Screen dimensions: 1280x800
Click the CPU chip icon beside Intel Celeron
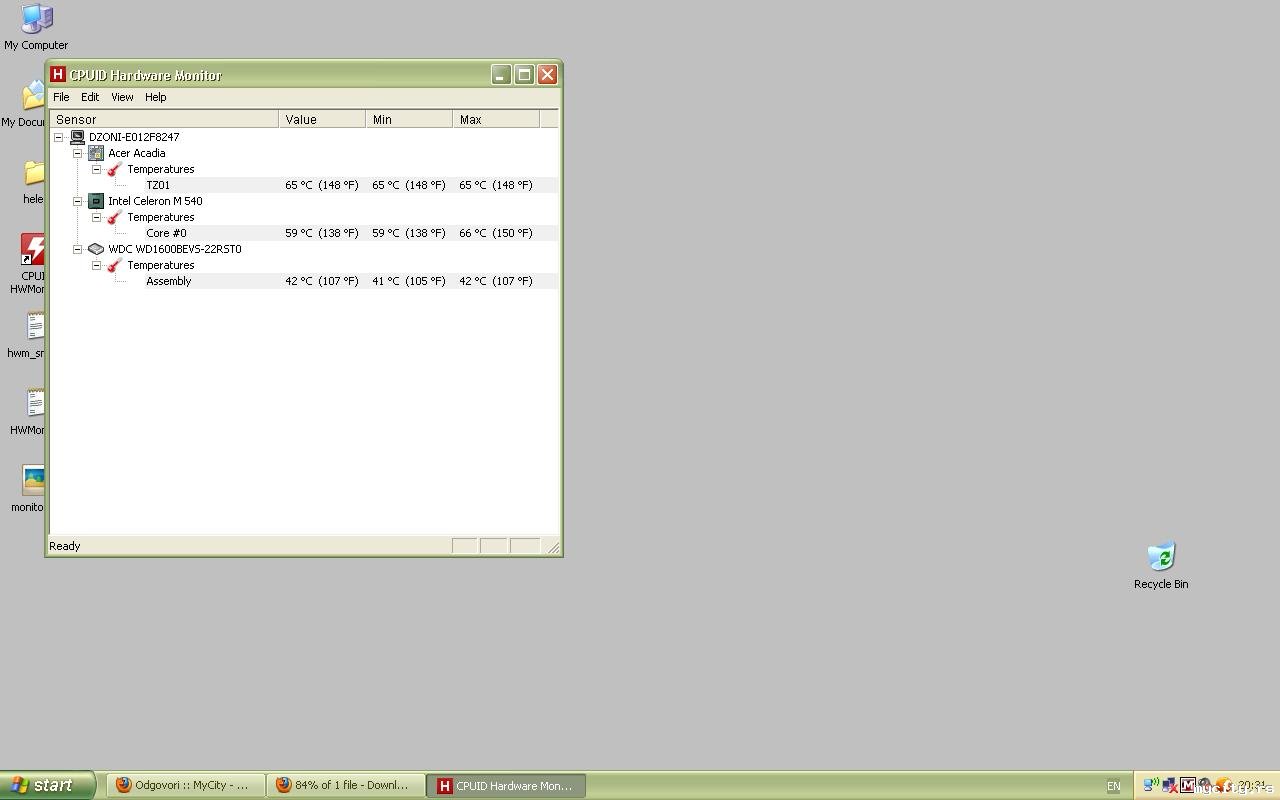(96, 201)
